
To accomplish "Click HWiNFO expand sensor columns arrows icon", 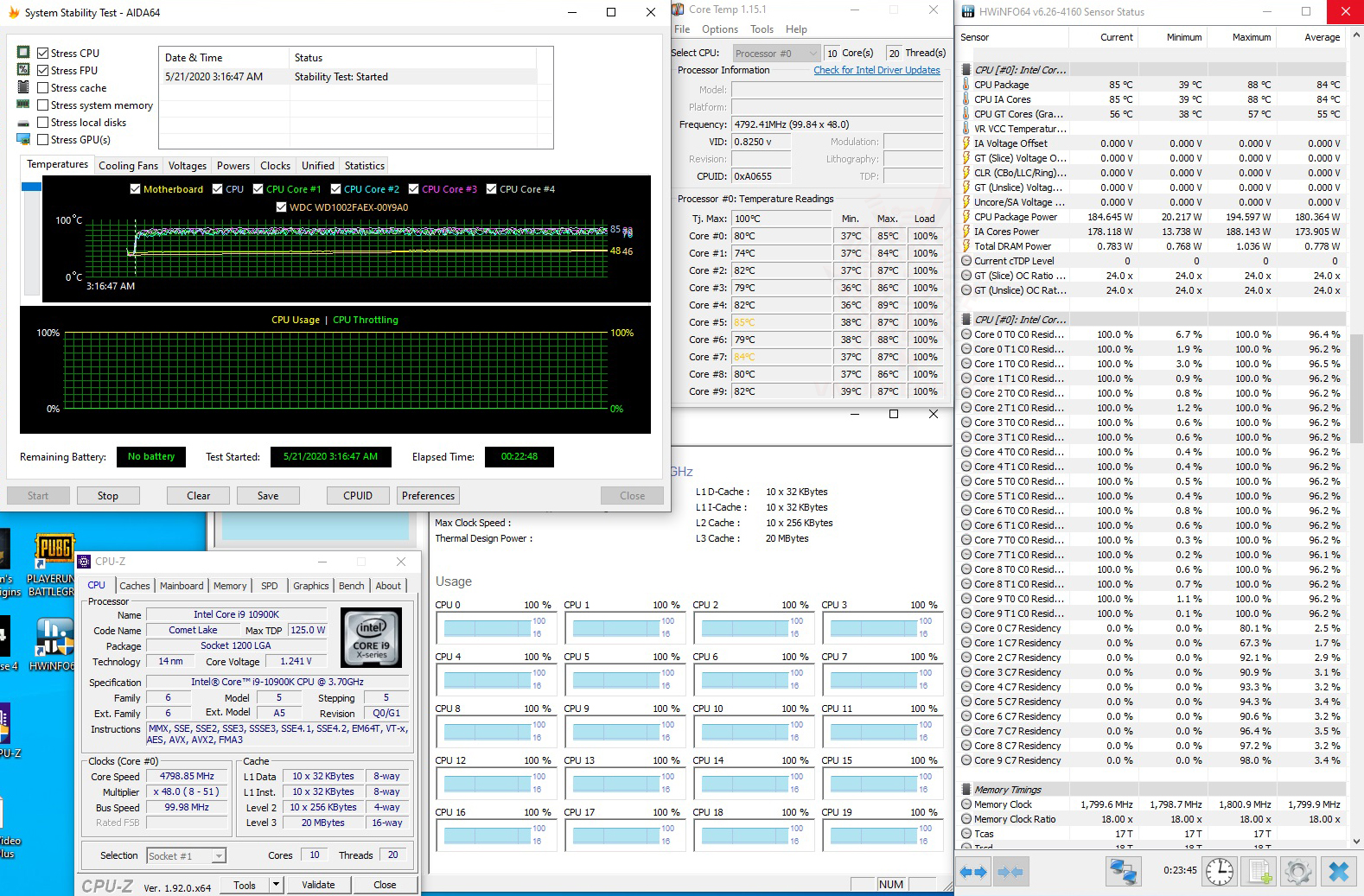I will click(973, 872).
